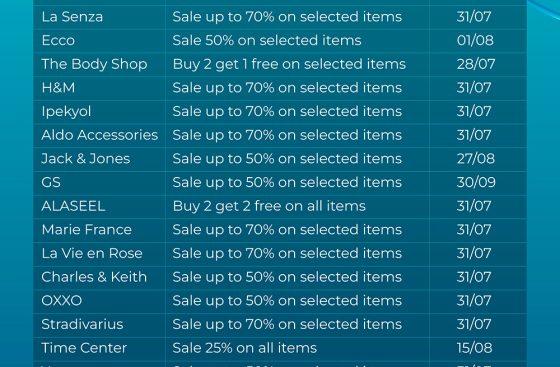Select the H&M store entry
This screenshot has height=367, width=560.
58,88
